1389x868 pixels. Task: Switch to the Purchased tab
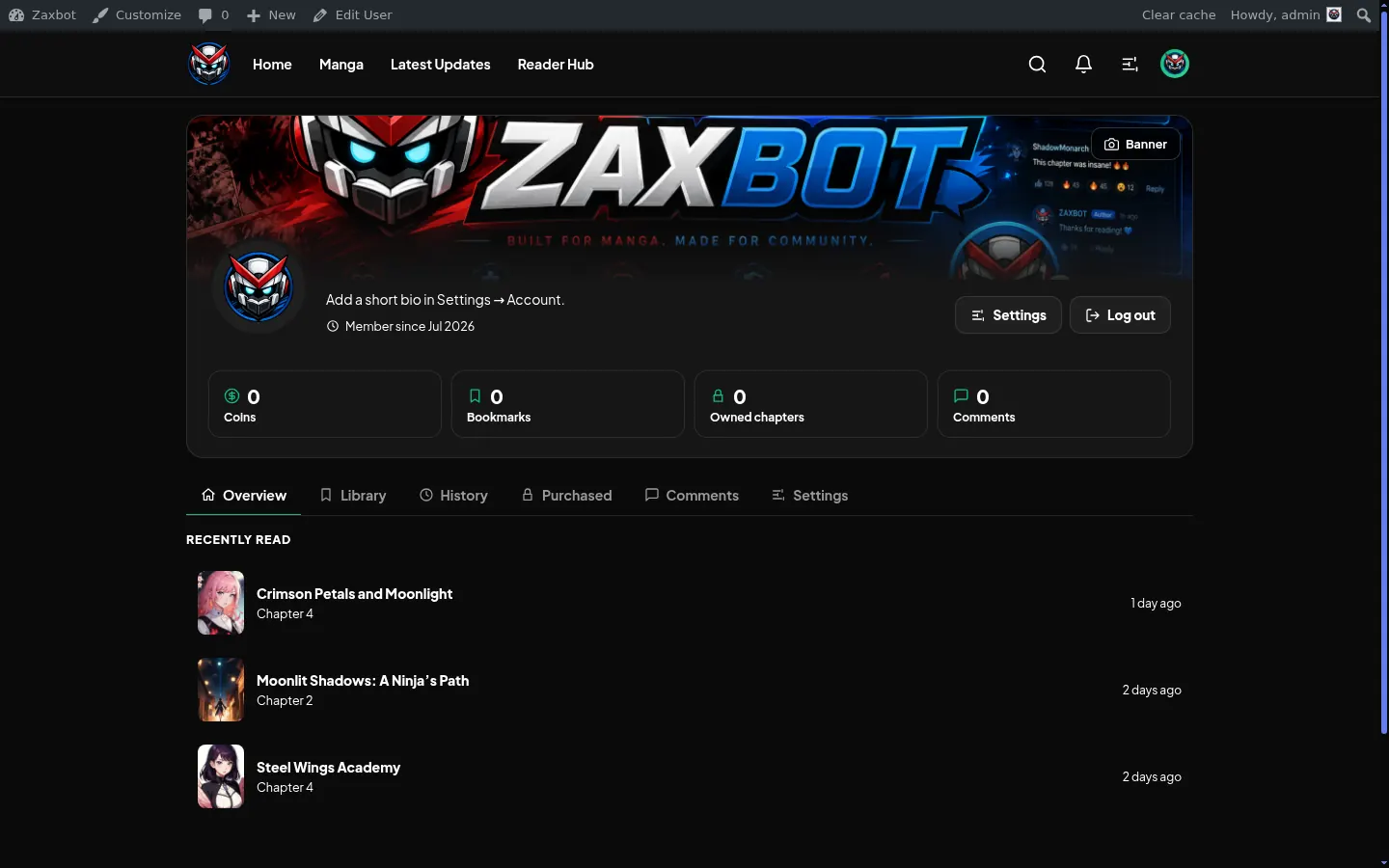566,495
